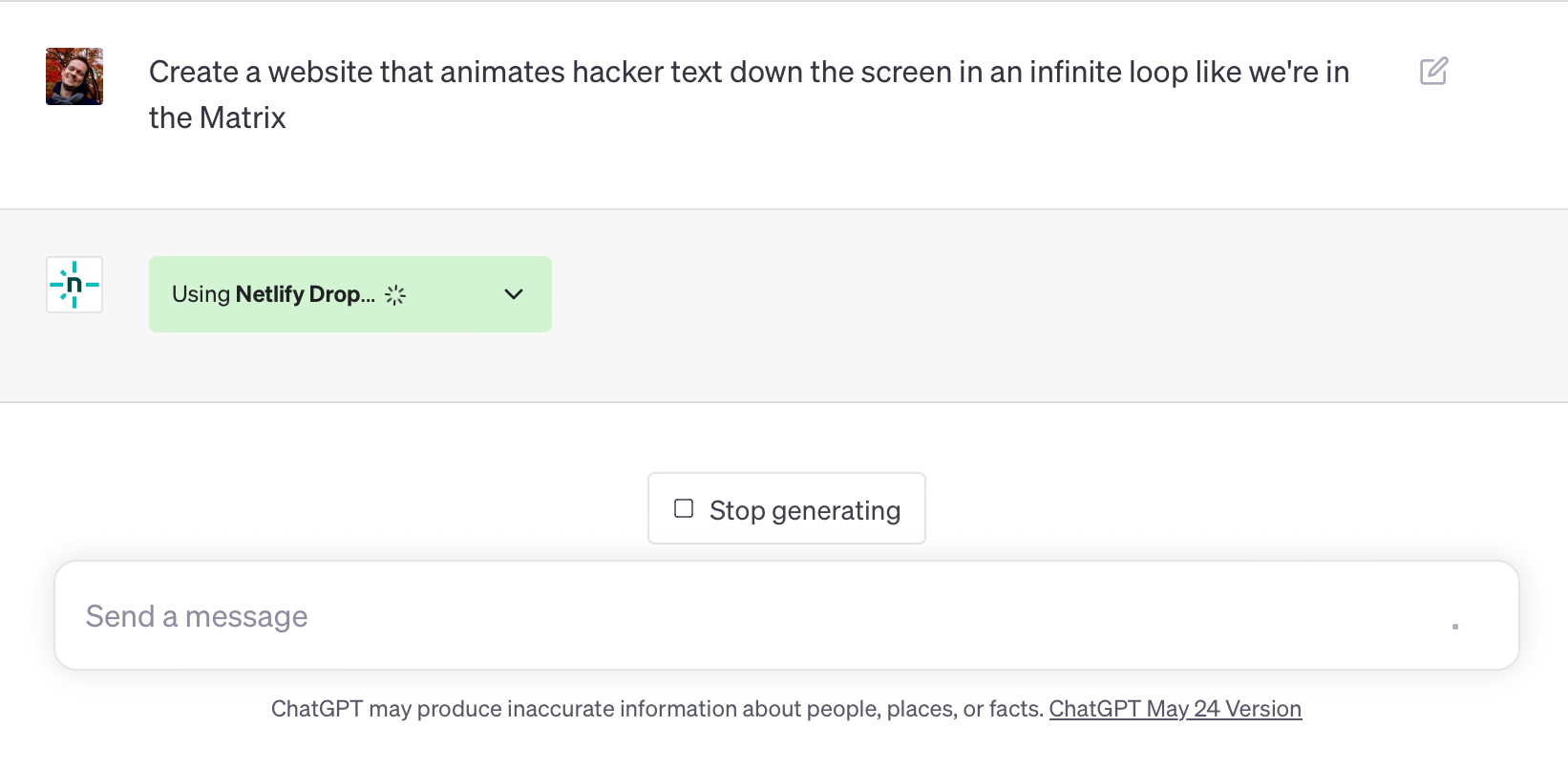This screenshot has width=1568, height=770.
Task: Click the word 'Using' in plugin status
Action: click(201, 294)
